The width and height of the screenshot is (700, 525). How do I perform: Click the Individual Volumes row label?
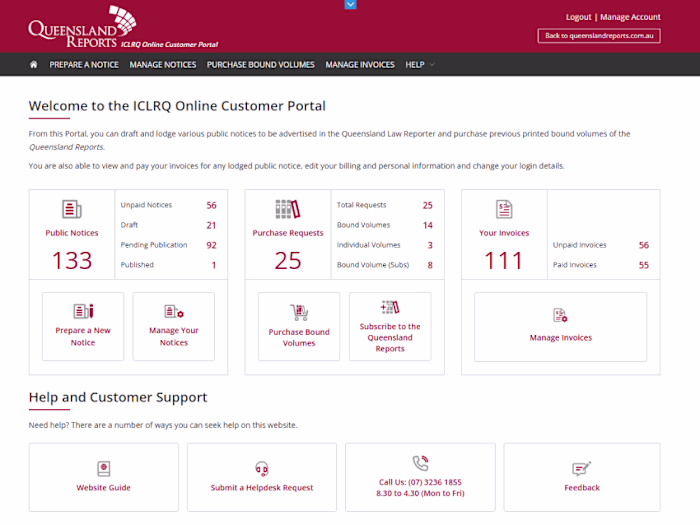coord(368,245)
